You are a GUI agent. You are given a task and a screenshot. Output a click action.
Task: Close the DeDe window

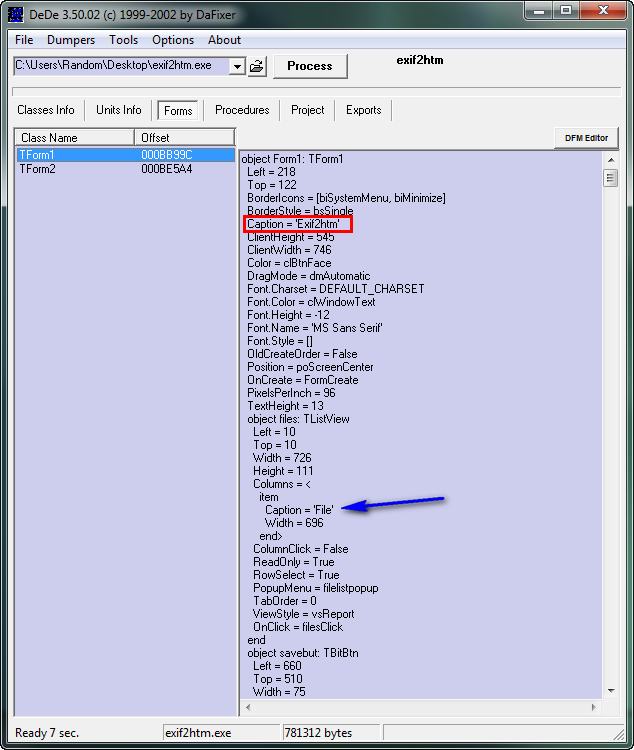point(603,11)
